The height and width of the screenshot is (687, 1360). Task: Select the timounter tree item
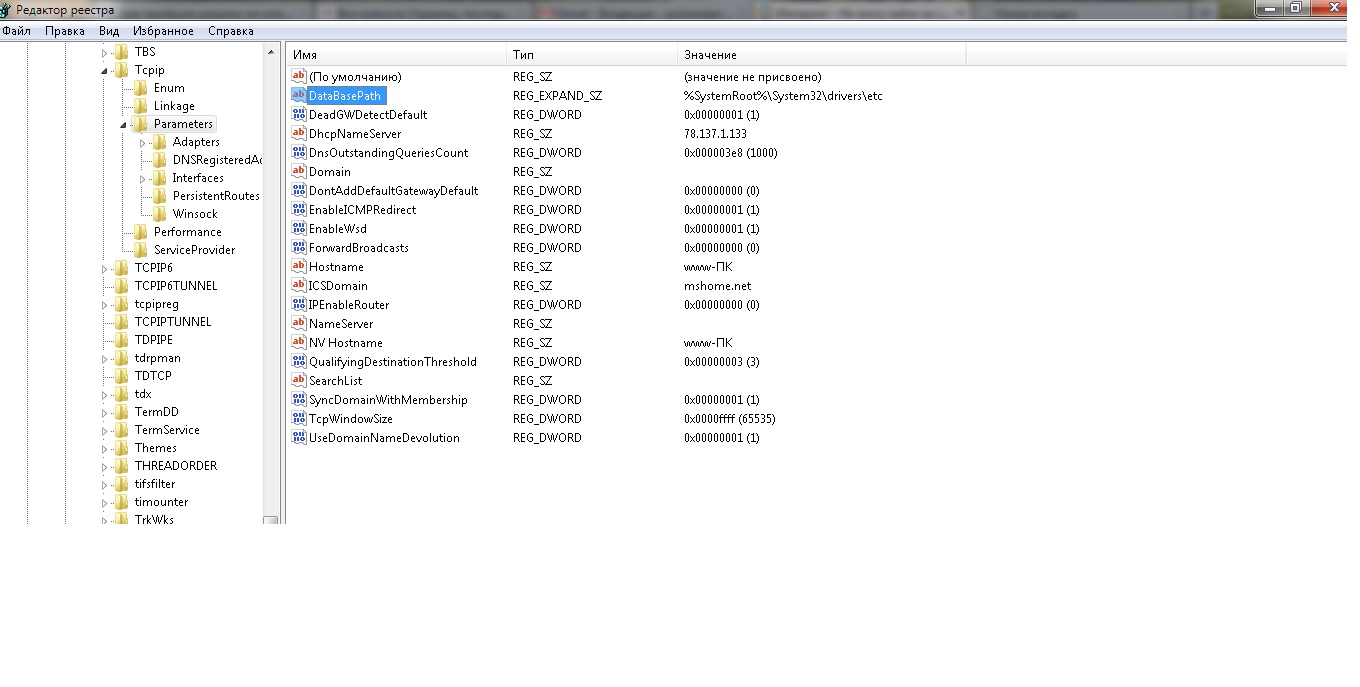point(161,502)
